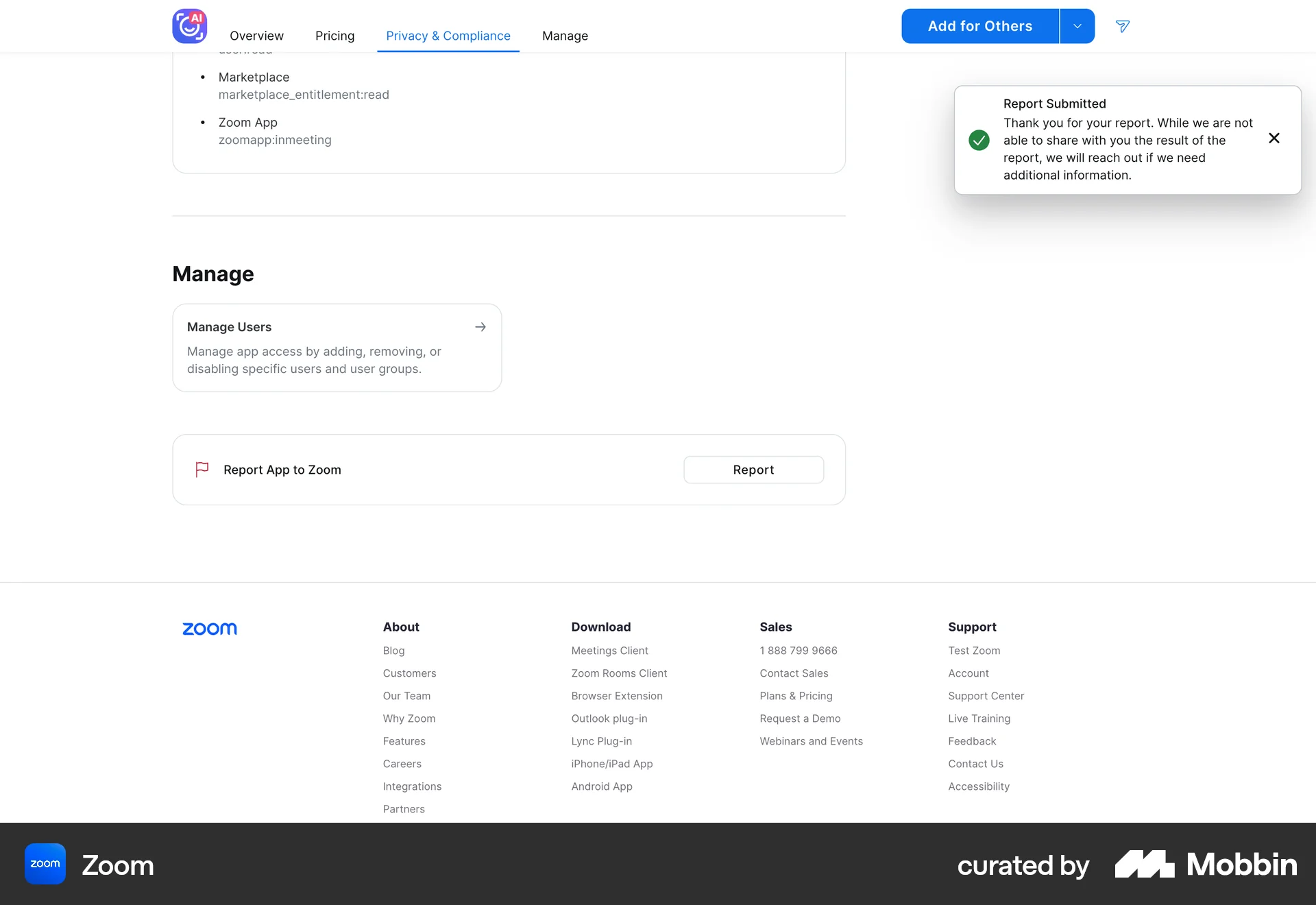Click the Report button
Viewport: 1316px width, 905px height.
(753, 470)
